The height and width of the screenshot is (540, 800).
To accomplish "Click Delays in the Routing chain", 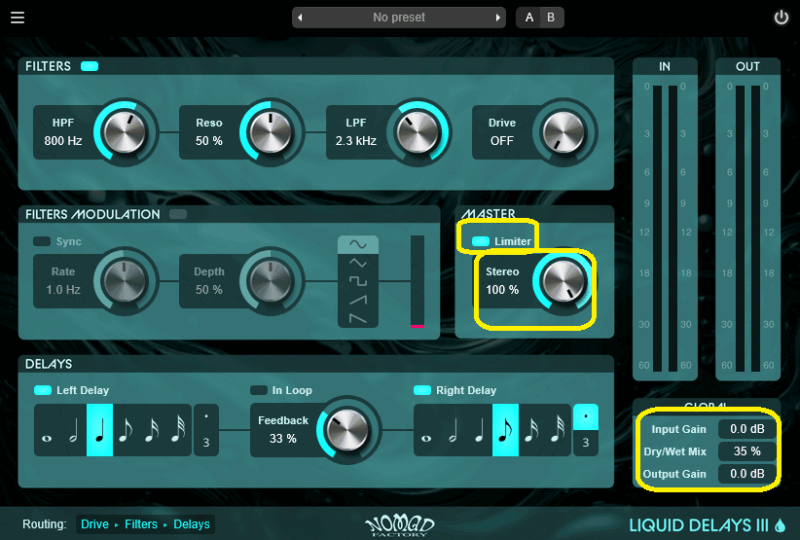I will (191, 524).
